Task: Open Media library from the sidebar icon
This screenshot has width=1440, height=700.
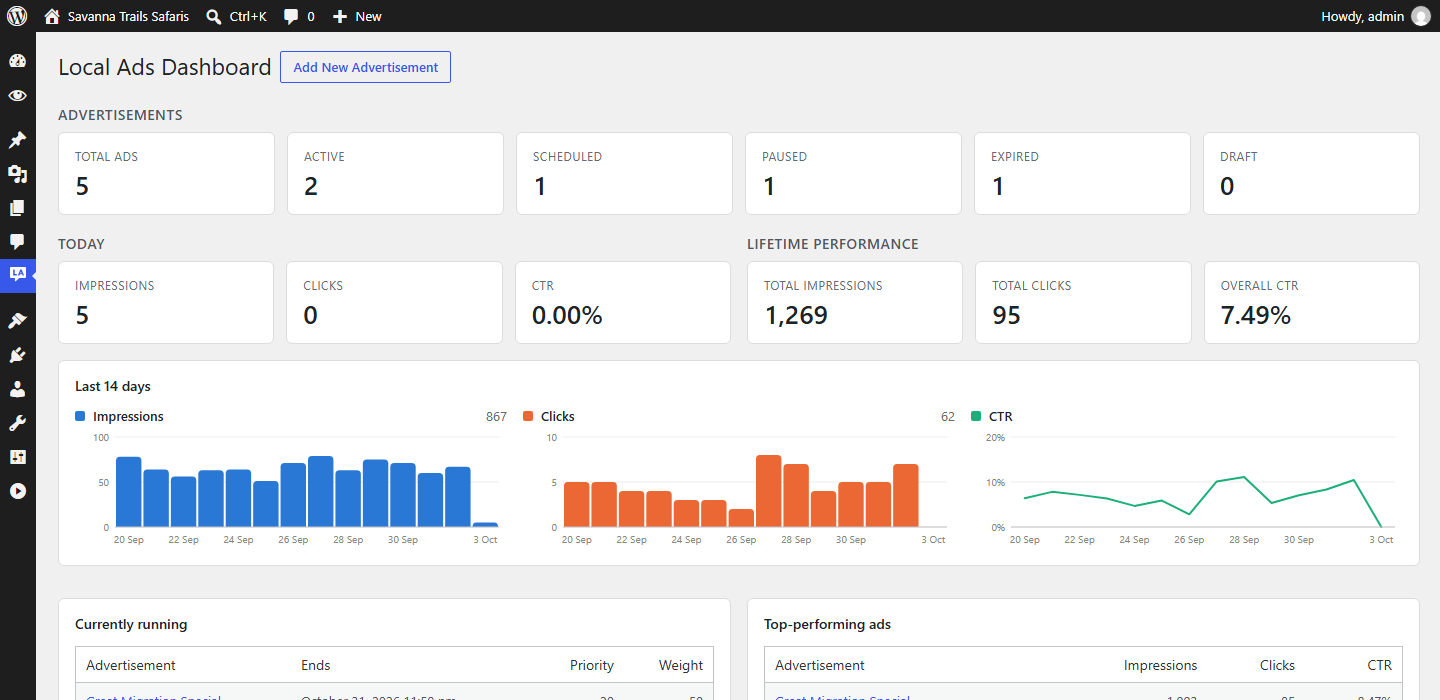Action: [x=17, y=174]
